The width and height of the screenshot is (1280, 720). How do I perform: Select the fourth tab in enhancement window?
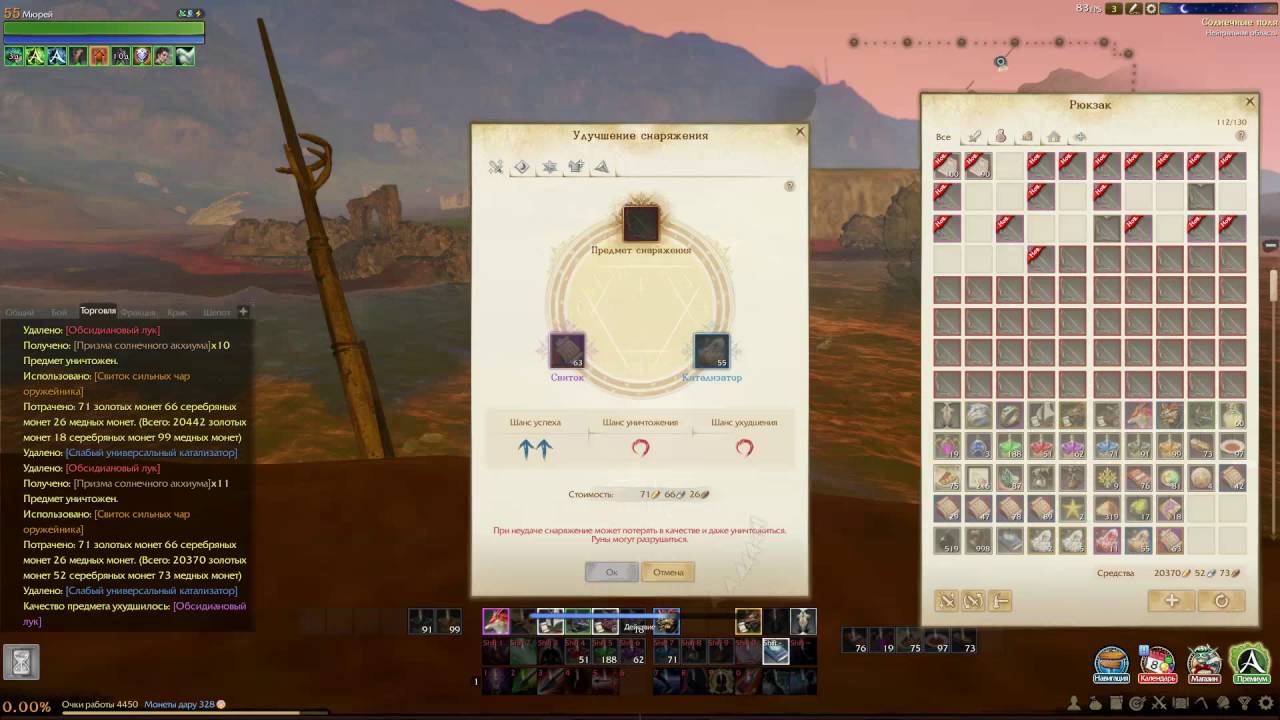click(576, 167)
